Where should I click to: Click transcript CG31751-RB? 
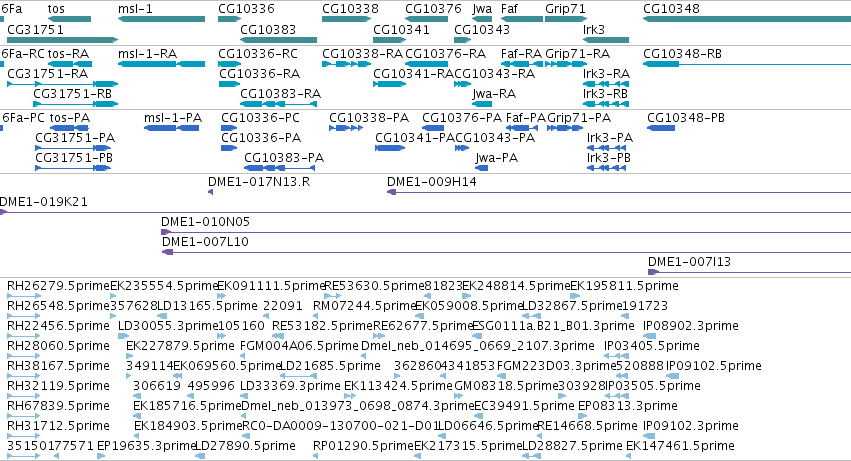[x=75, y=104]
